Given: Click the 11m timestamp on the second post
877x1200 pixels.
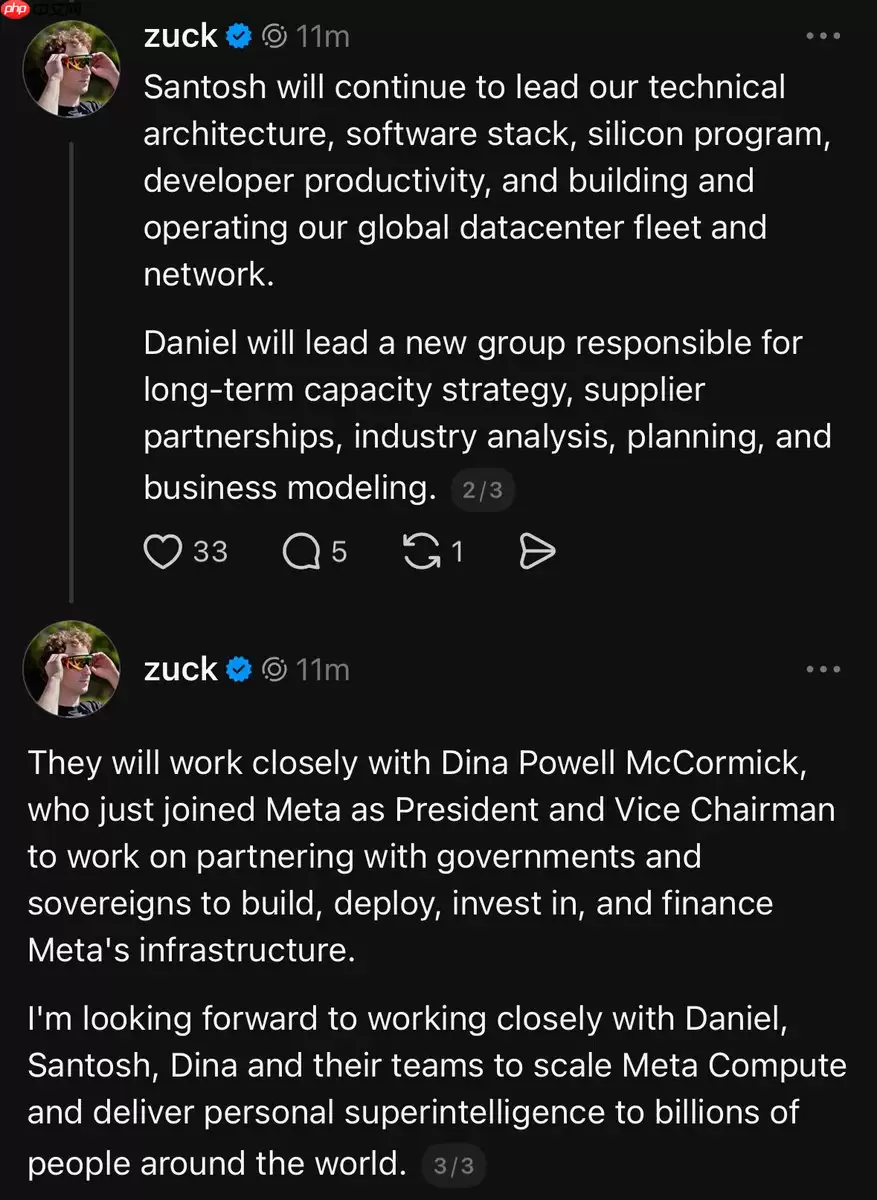Looking at the screenshot, I should [x=324, y=669].
